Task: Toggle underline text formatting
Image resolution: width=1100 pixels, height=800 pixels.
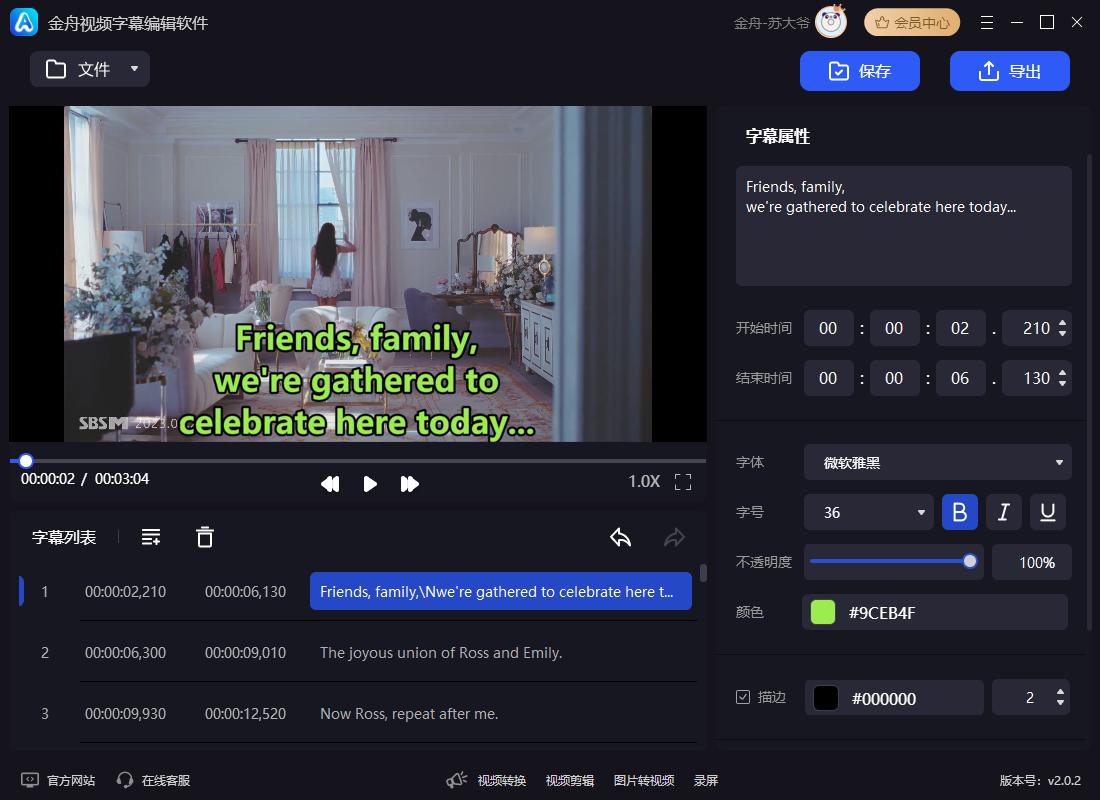Action: pos(1048,512)
